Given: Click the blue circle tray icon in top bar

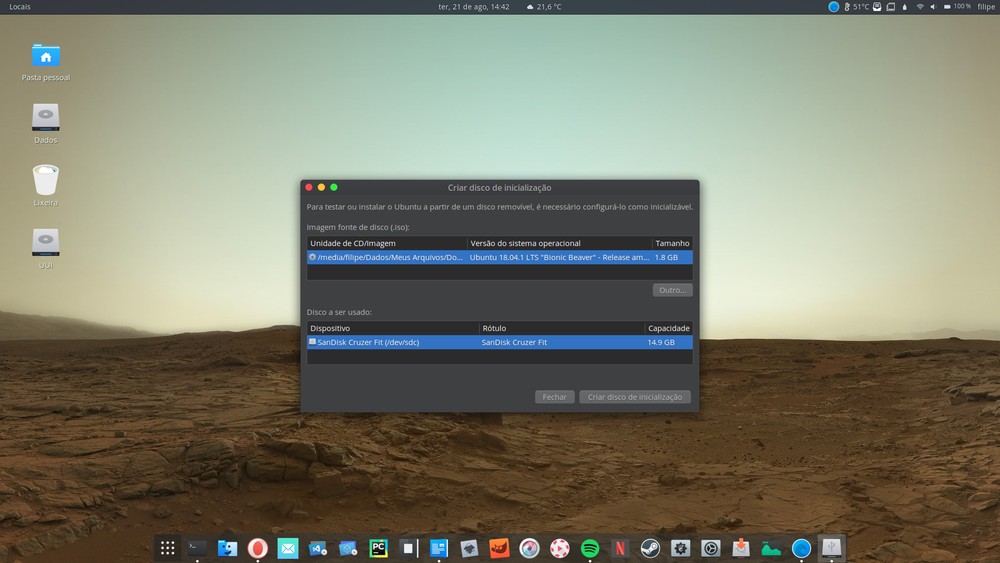Looking at the screenshot, I should tap(833, 6).
